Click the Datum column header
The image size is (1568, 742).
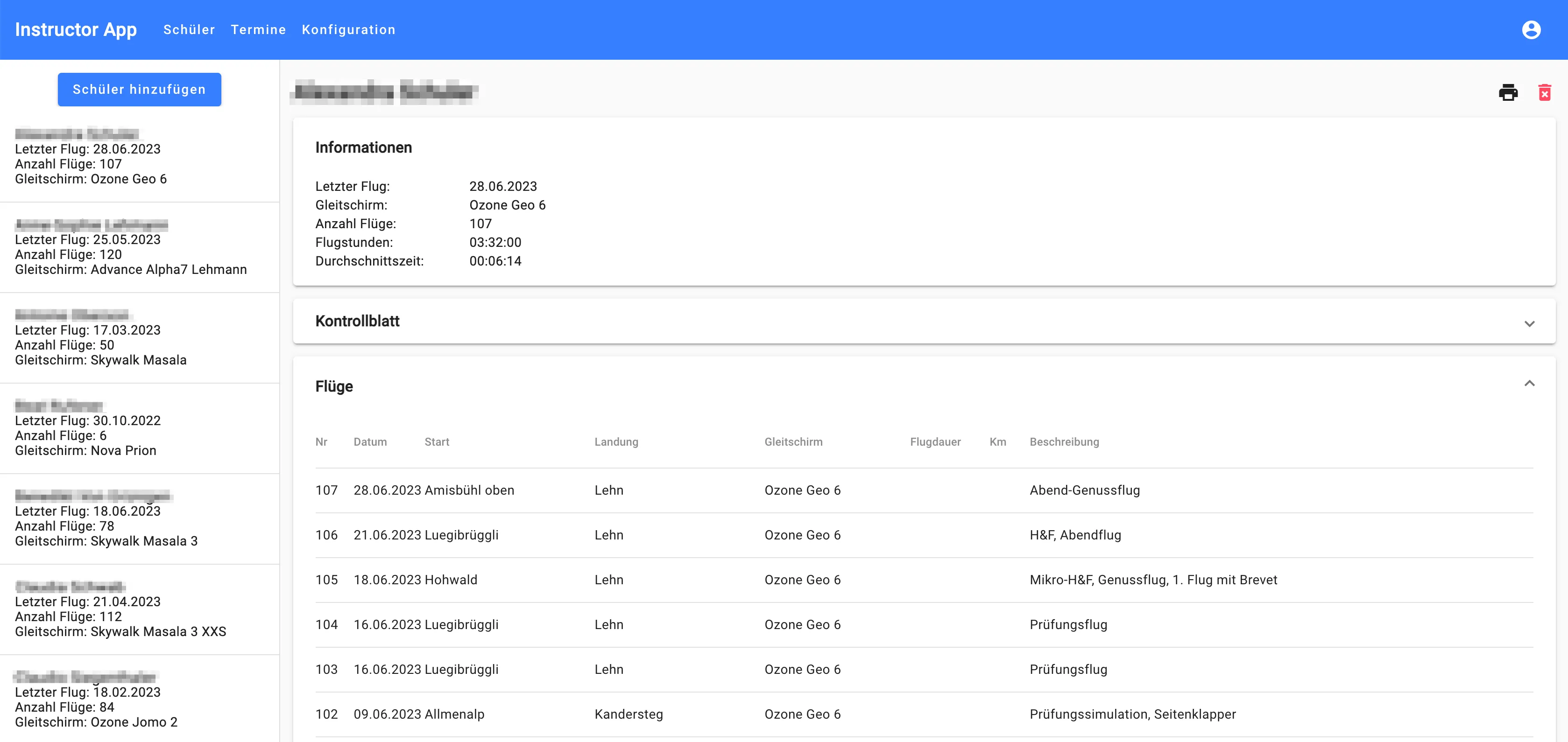coord(370,442)
